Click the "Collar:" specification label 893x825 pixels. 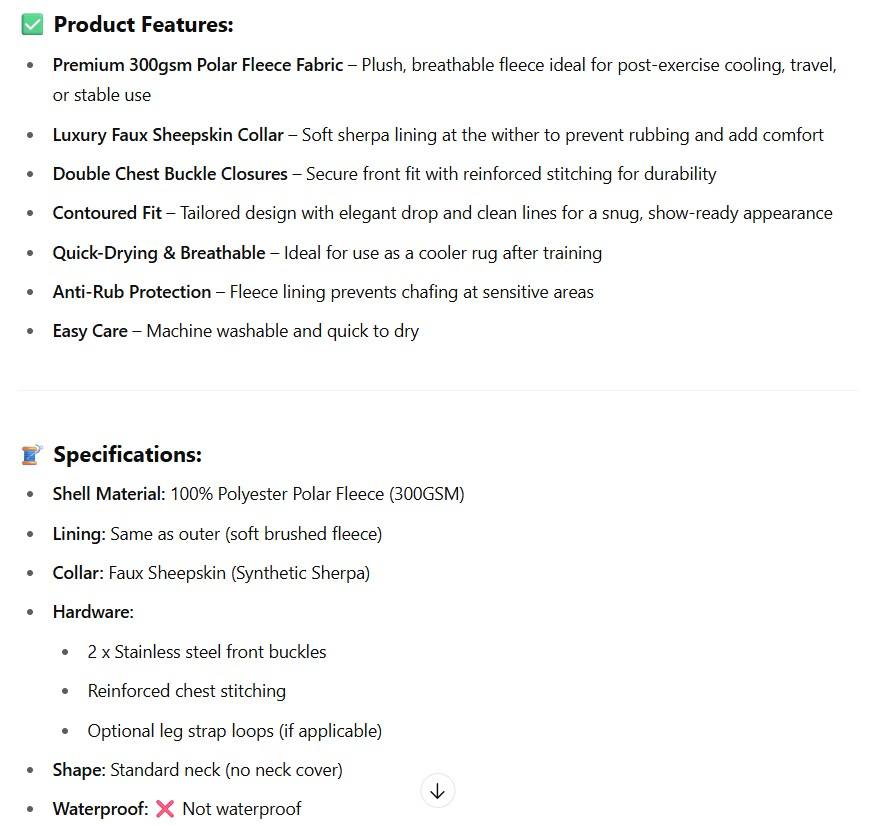coord(78,573)
